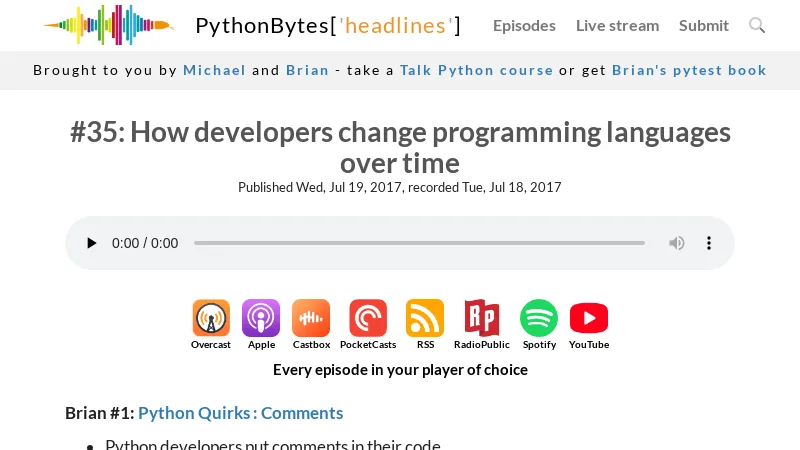The width and height of the screenshot is (800, 450).
Task: Open the Live stream page
Action: point(617,25)
